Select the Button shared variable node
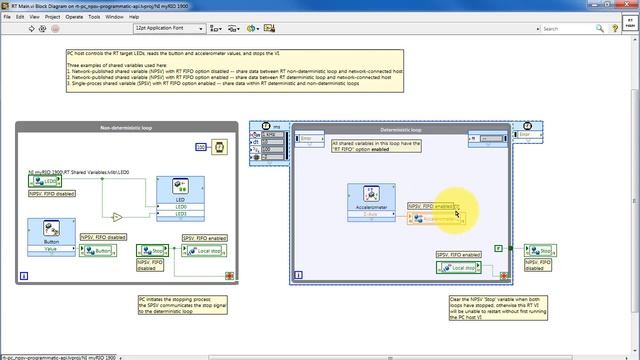 point(98,251)
